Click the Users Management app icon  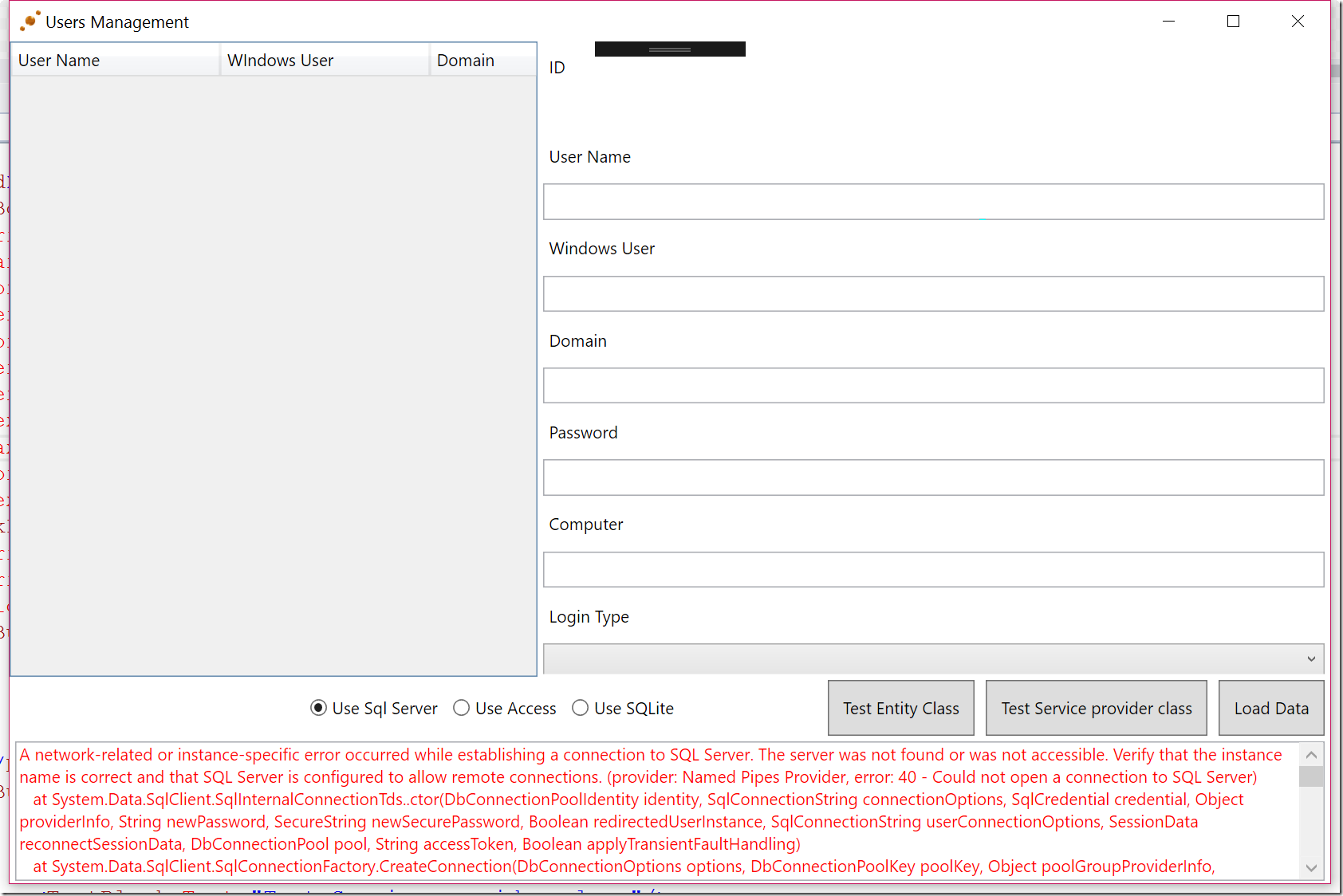[x=30, y=22]
